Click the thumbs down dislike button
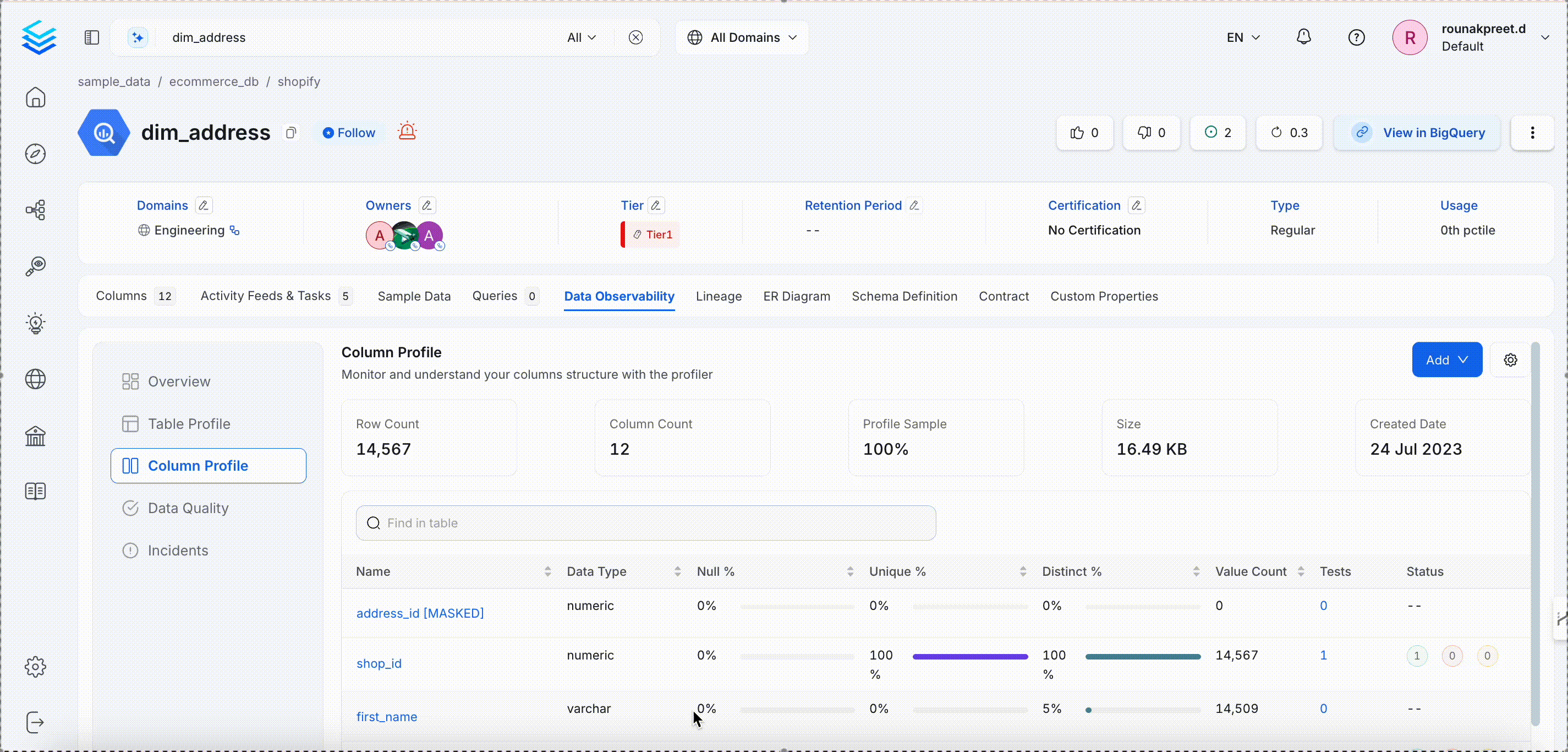 (x=1152, y=133)
